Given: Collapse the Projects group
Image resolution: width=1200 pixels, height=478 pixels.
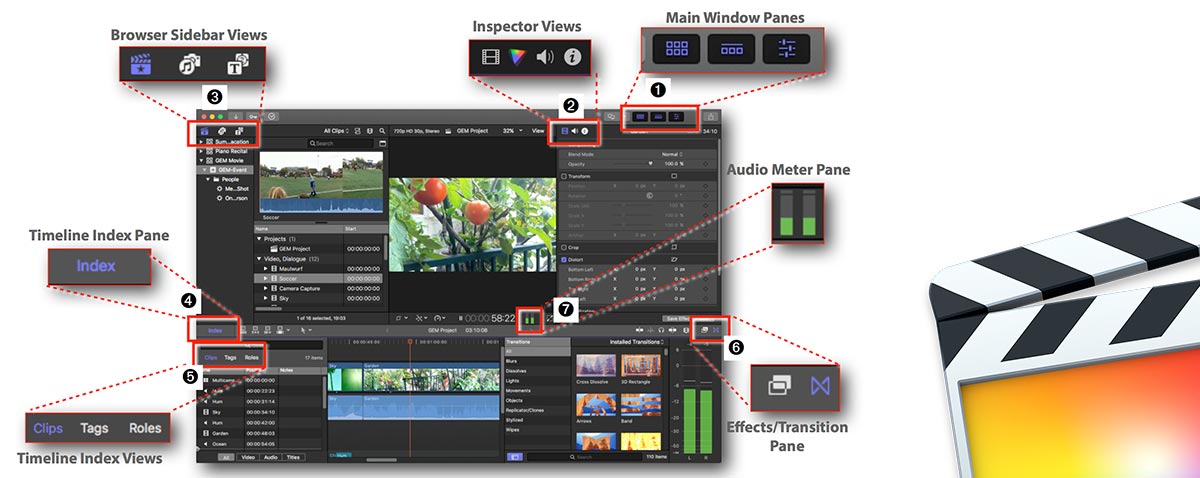Looking at the screenshot, I should point(261,239).
